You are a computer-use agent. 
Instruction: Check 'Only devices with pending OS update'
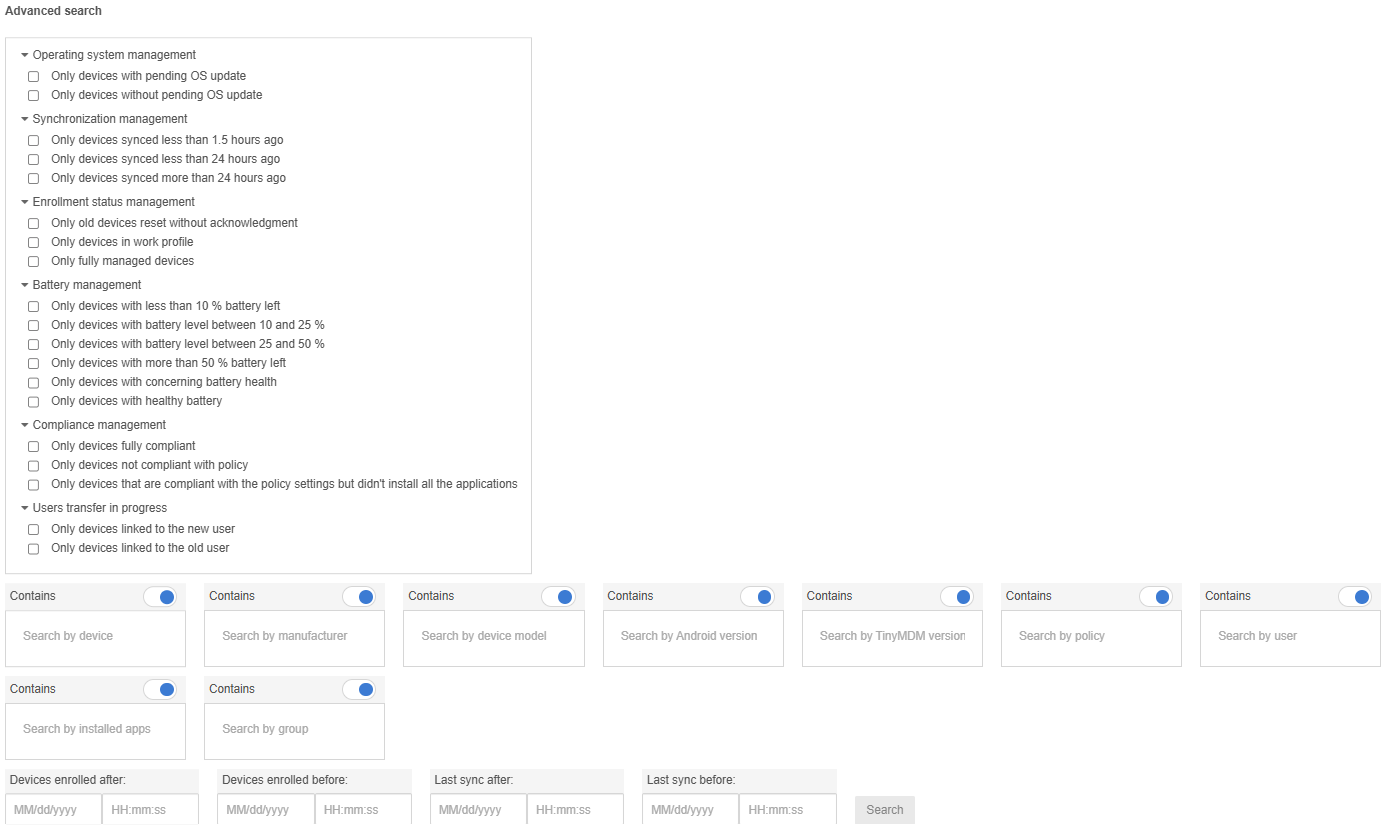click(33, 76)
